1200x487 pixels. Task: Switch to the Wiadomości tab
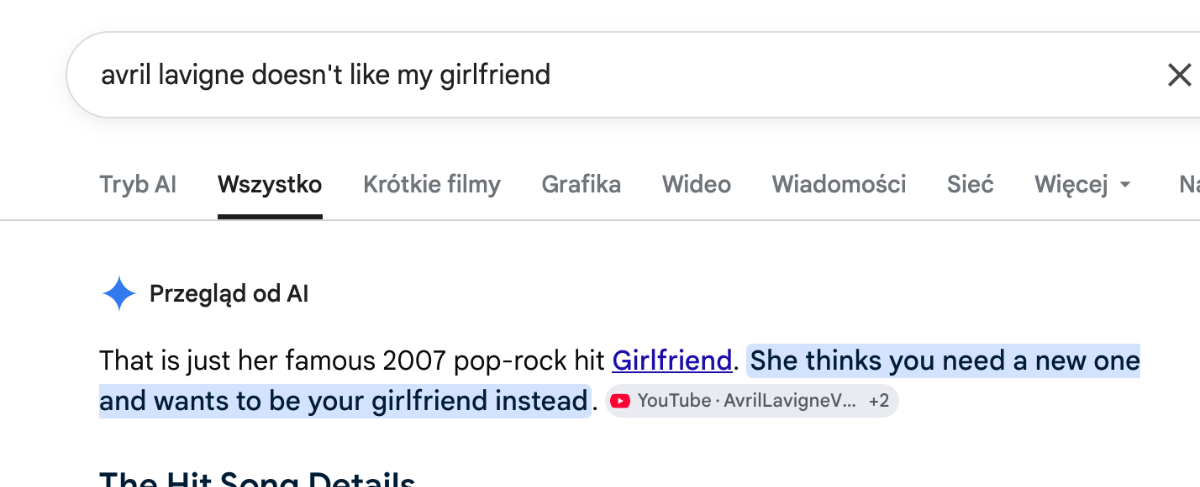point(839,184)
